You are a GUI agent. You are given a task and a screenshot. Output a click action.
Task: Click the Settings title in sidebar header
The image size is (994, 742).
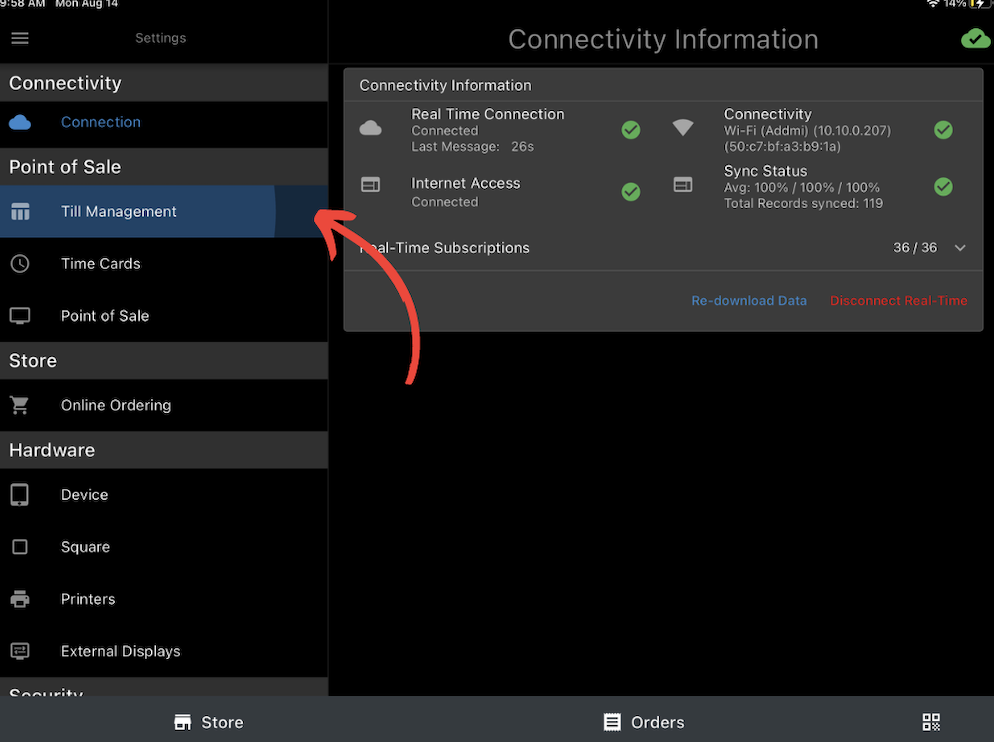coord(160,38)
